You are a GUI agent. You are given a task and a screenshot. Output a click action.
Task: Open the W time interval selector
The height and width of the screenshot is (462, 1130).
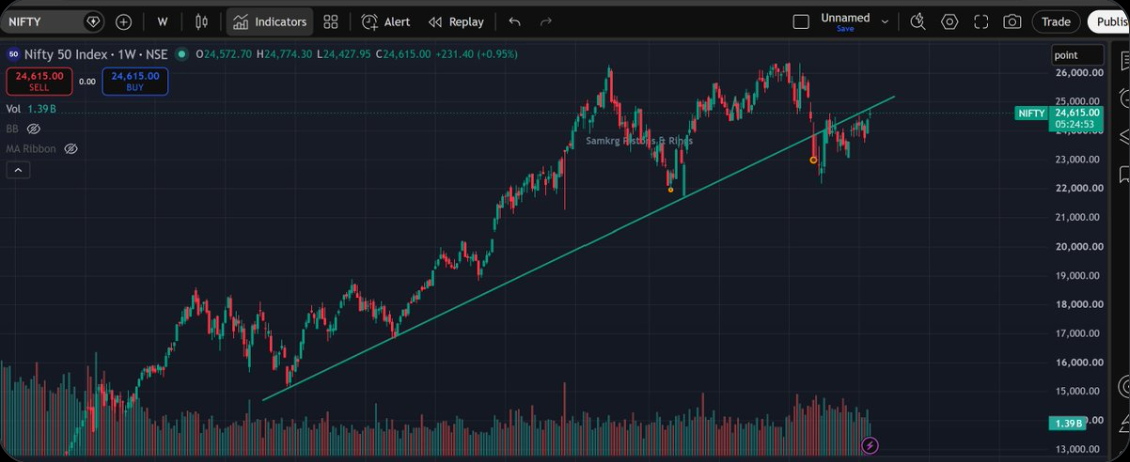coord(162,22)
